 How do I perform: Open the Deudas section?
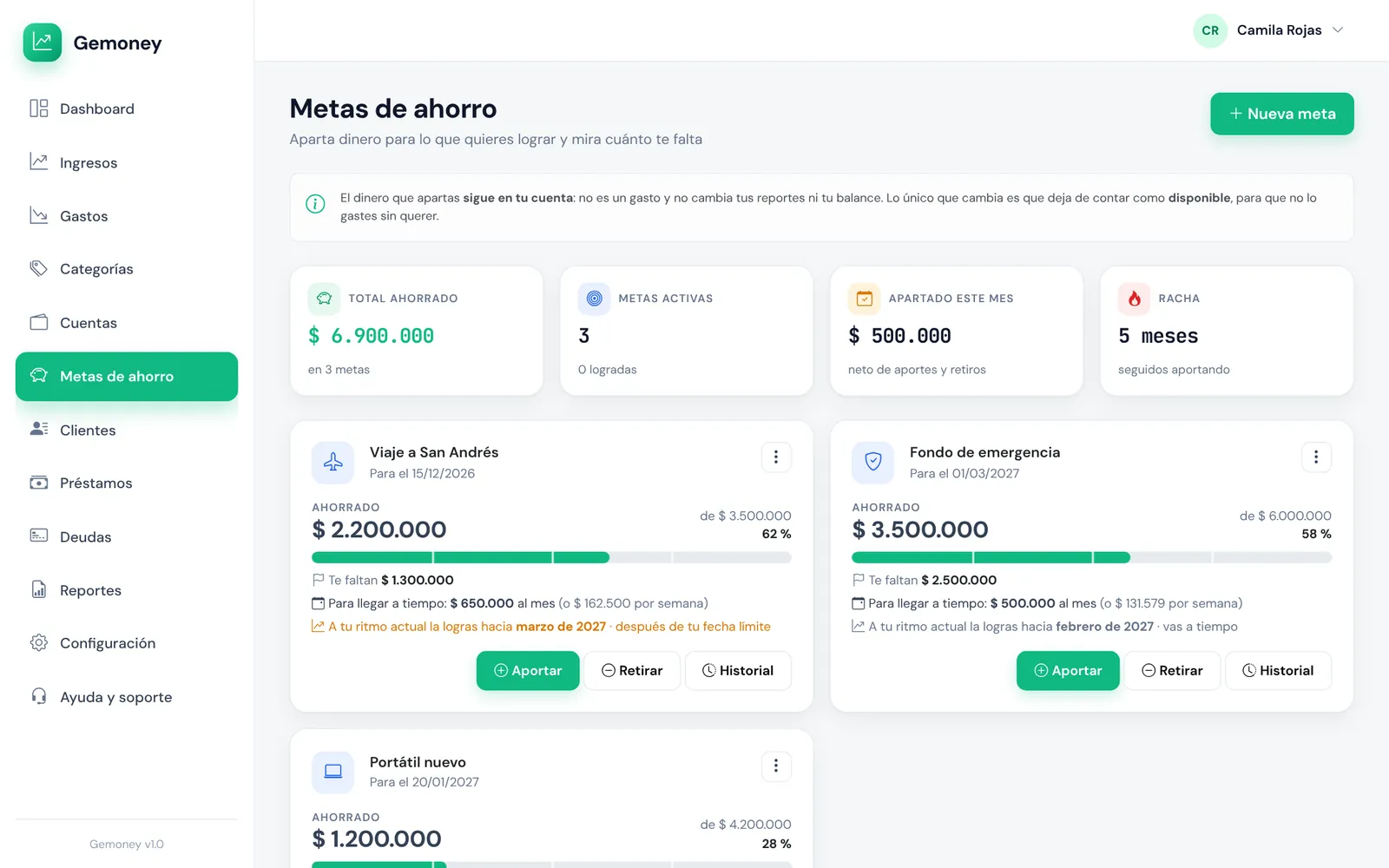[x=127, y=536]
